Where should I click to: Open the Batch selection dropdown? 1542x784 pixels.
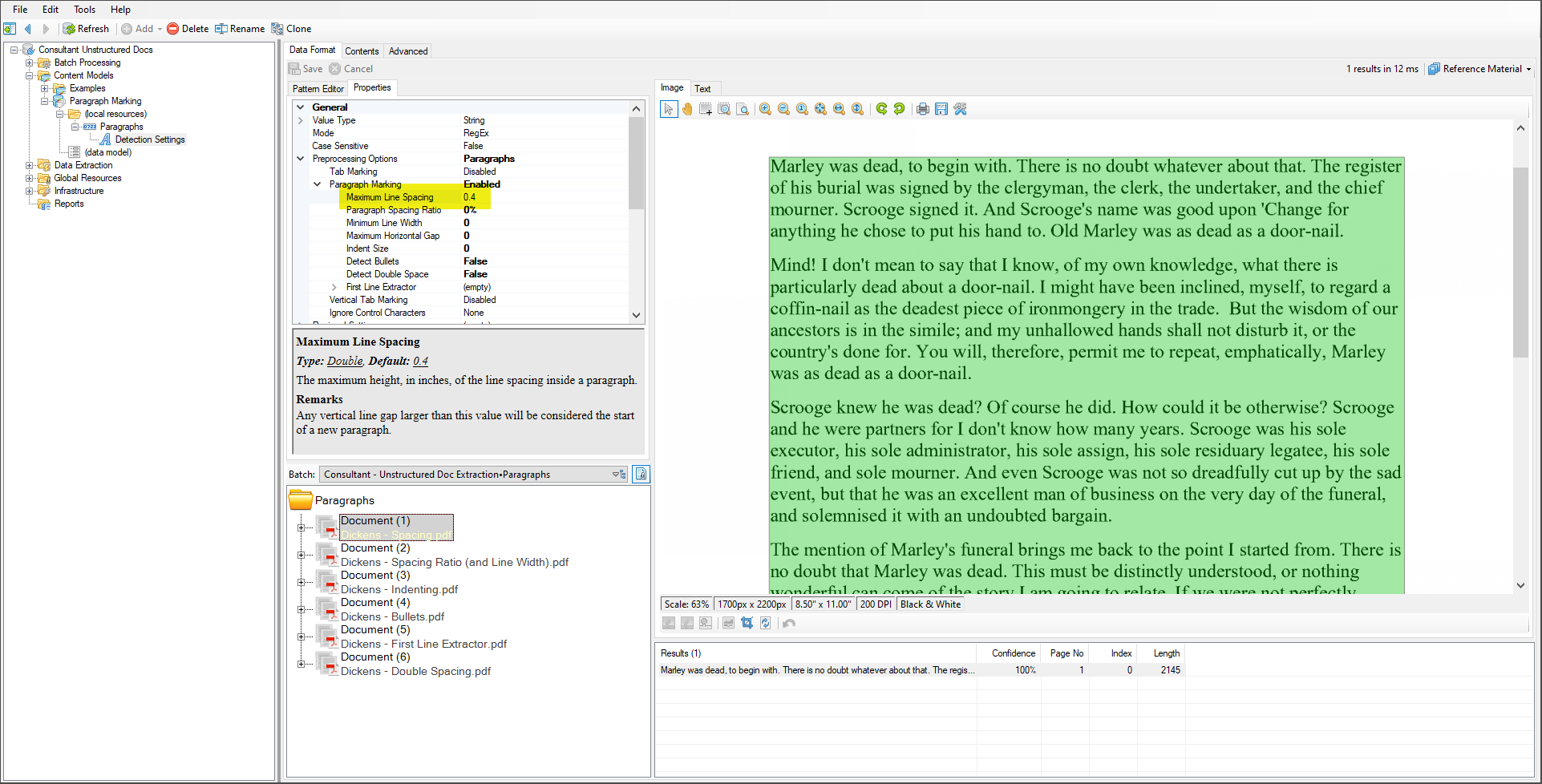coord(618,475)
